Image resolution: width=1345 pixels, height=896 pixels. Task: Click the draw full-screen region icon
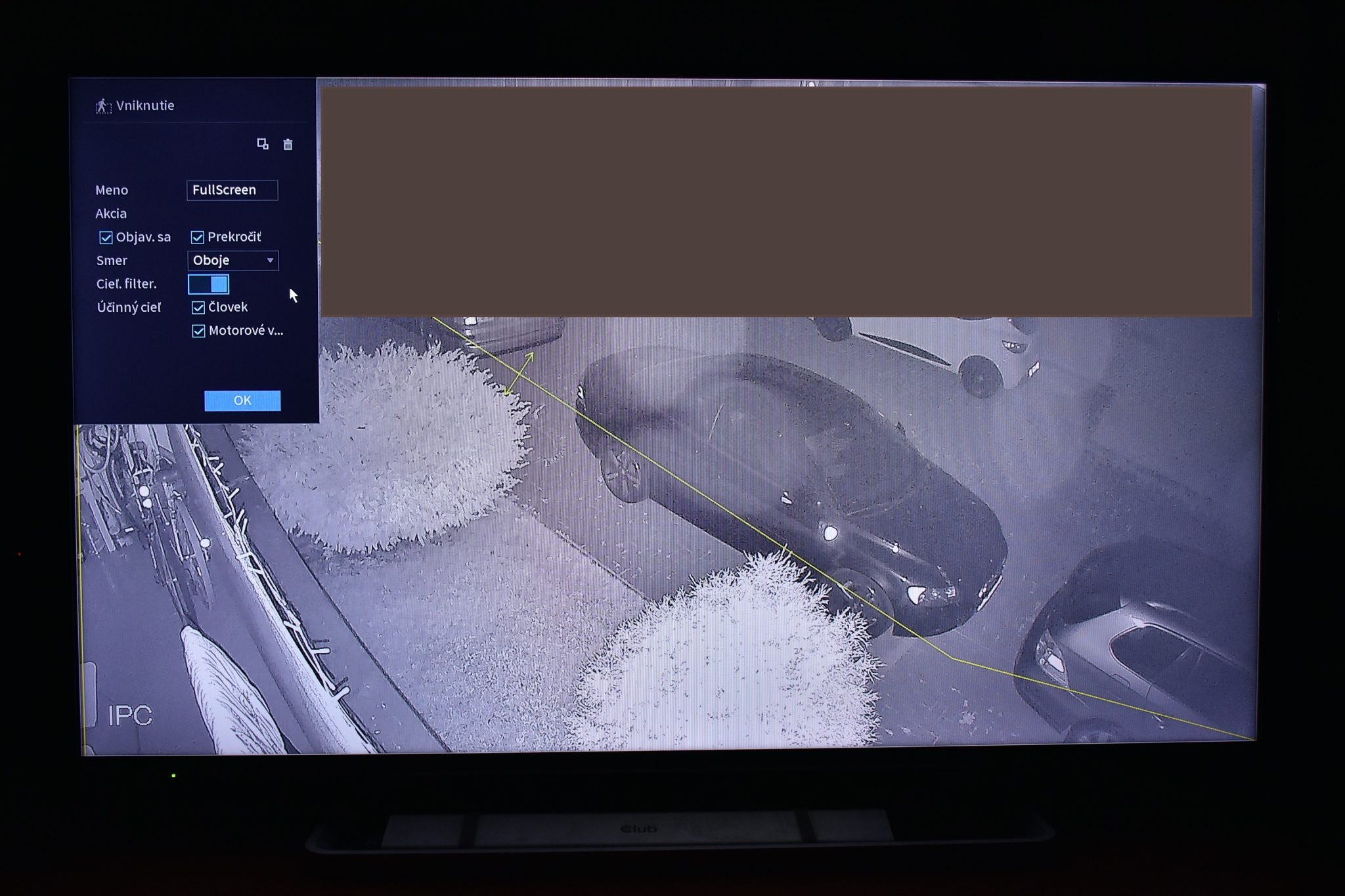tap(263, 144)
